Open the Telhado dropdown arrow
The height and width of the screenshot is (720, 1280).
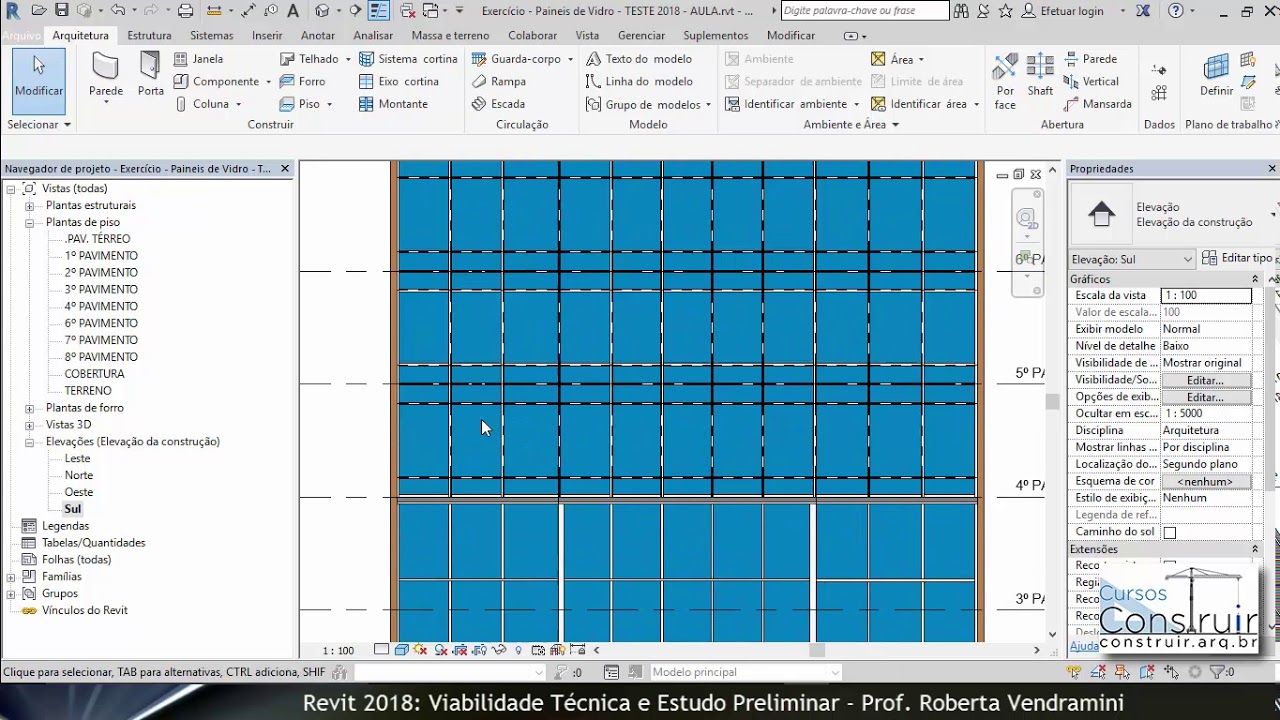click(x=348, y=59)
